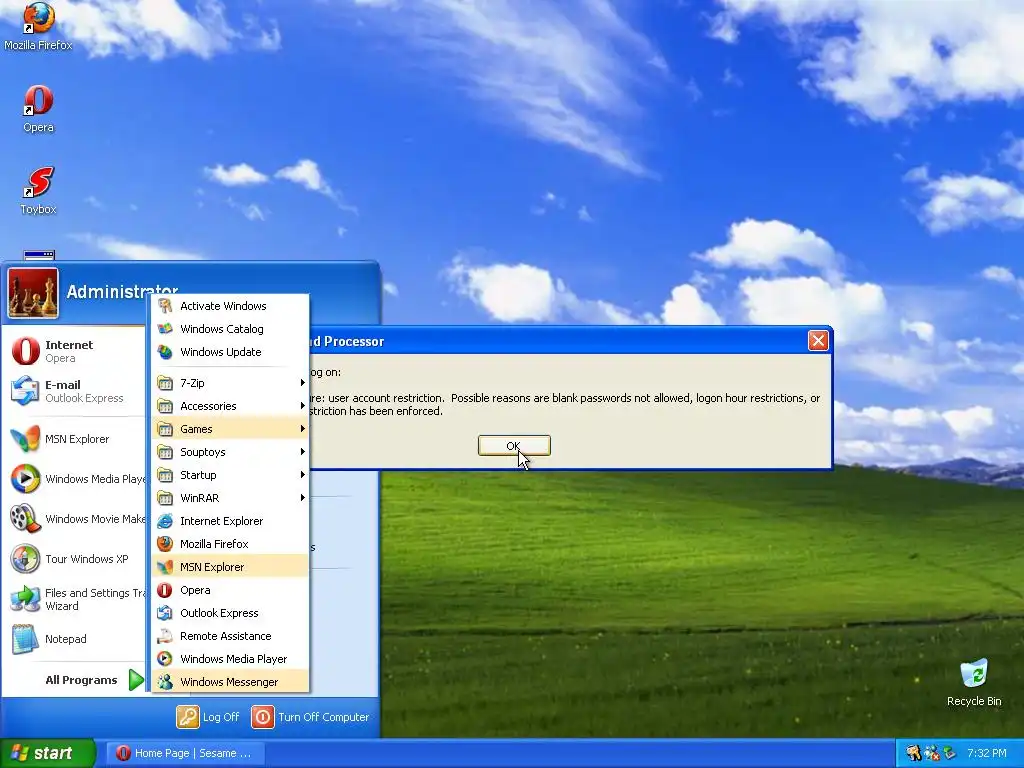This screenshot has width=1024, height=768.
Task: Expand the Souptoys submenu arrow
Action: [x=302, y=451]
